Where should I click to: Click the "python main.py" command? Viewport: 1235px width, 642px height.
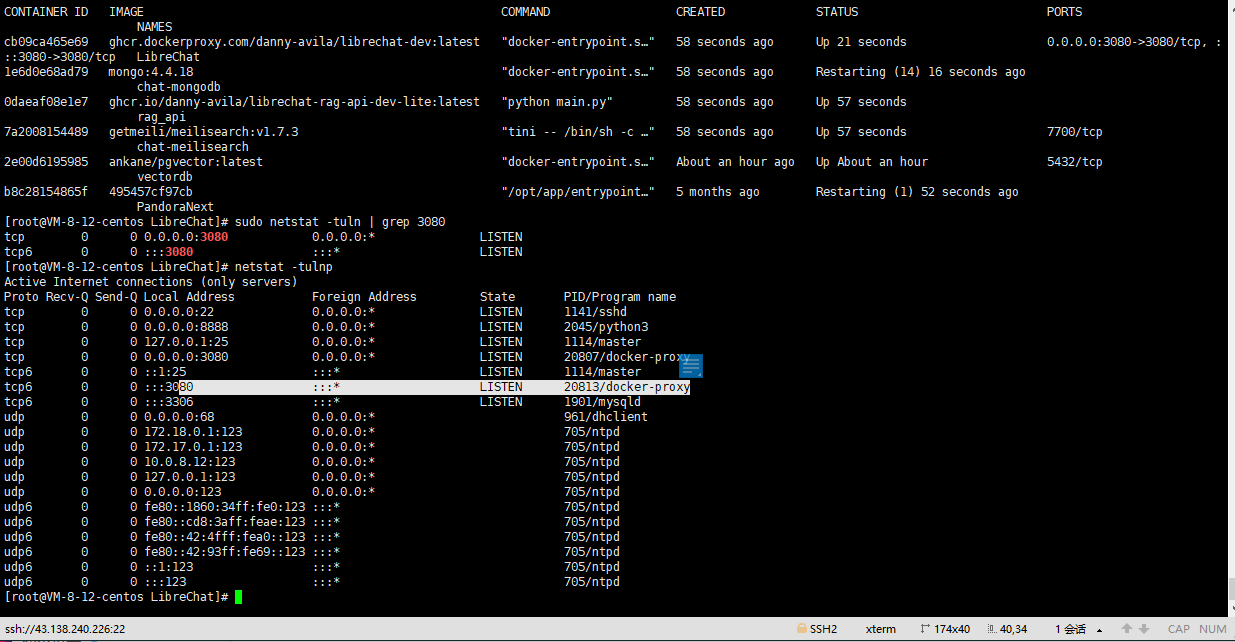(x=557, y=102)
